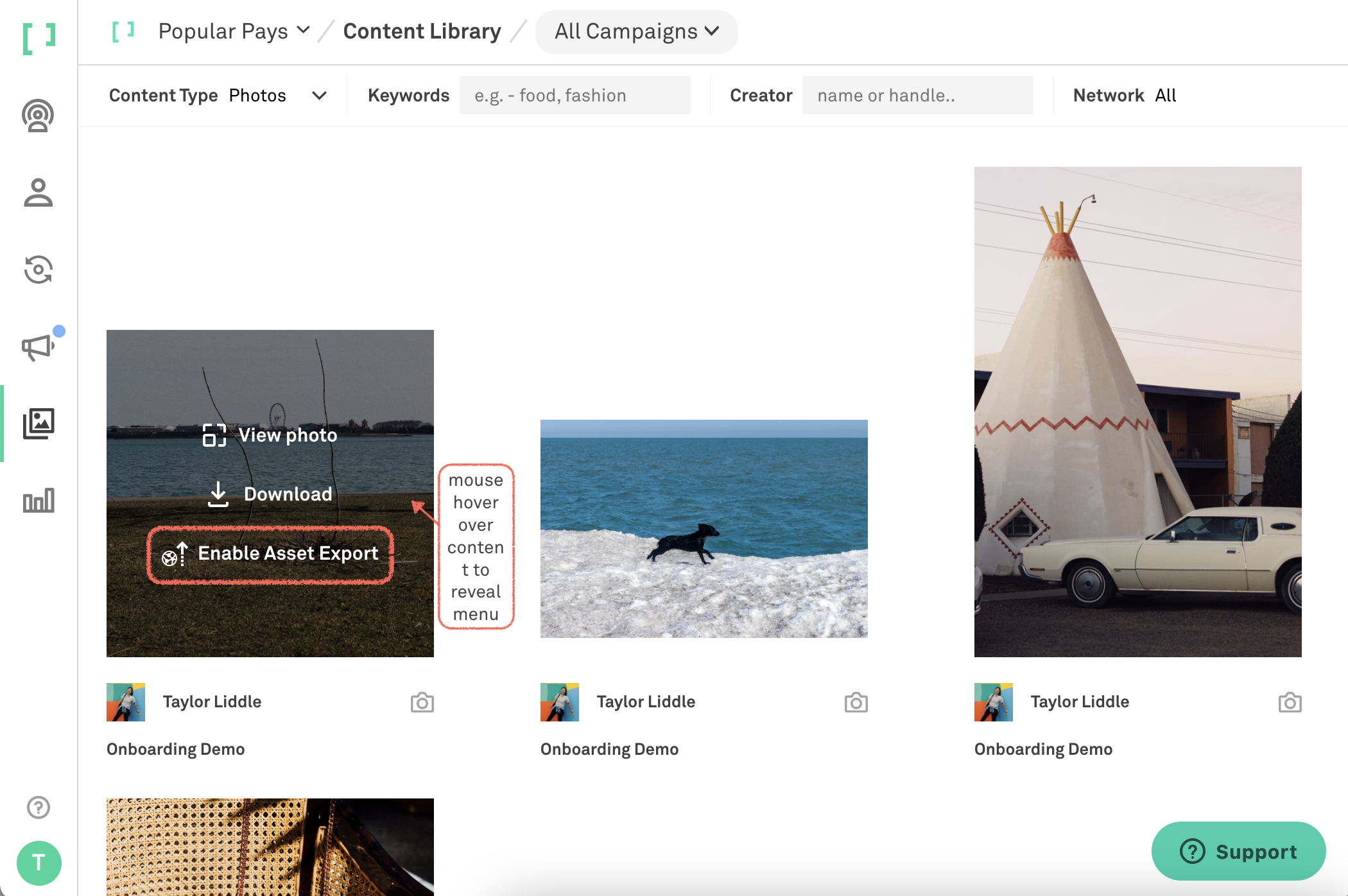Image resolution: width=1348 pixels, height=896 pixels.
Task: Expand Content Type Photos dropdown
Action: (x=278, y=96)
